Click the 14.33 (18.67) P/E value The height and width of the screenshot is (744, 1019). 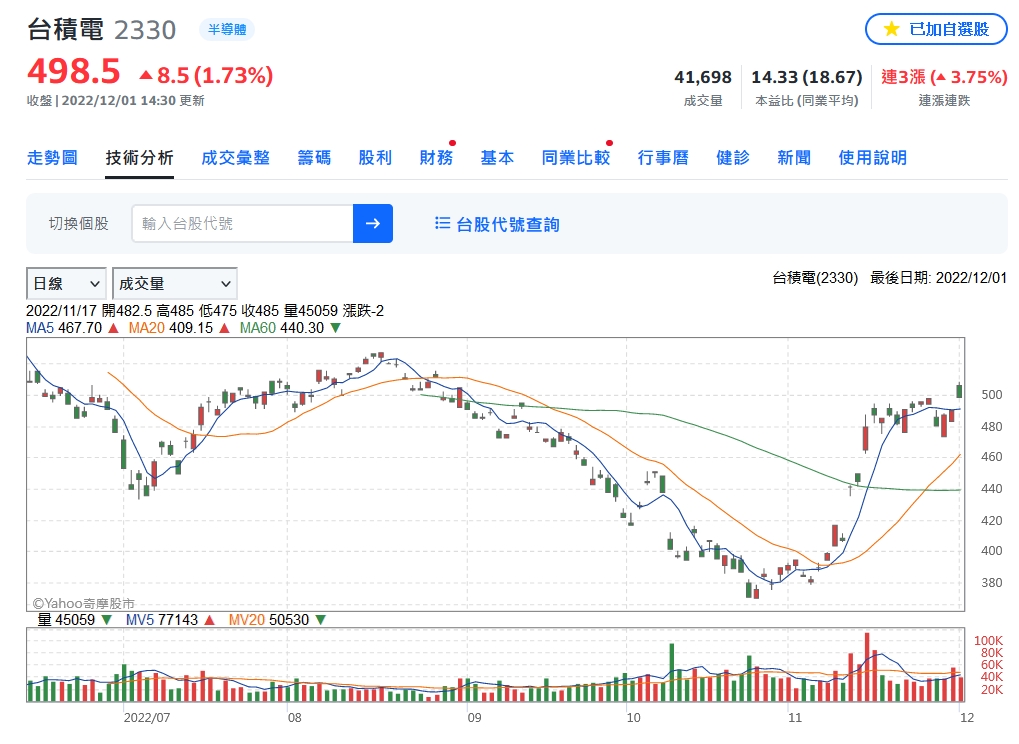806,77
